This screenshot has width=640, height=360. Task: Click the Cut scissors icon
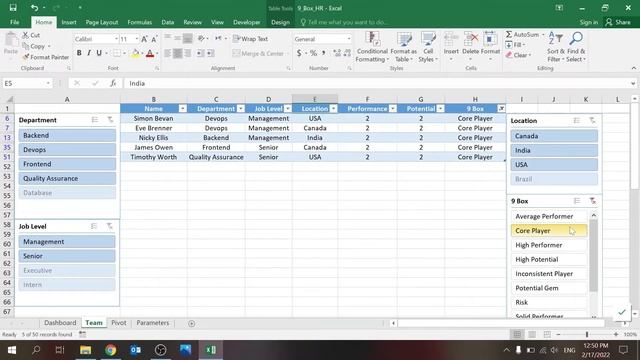coord(25,35)
